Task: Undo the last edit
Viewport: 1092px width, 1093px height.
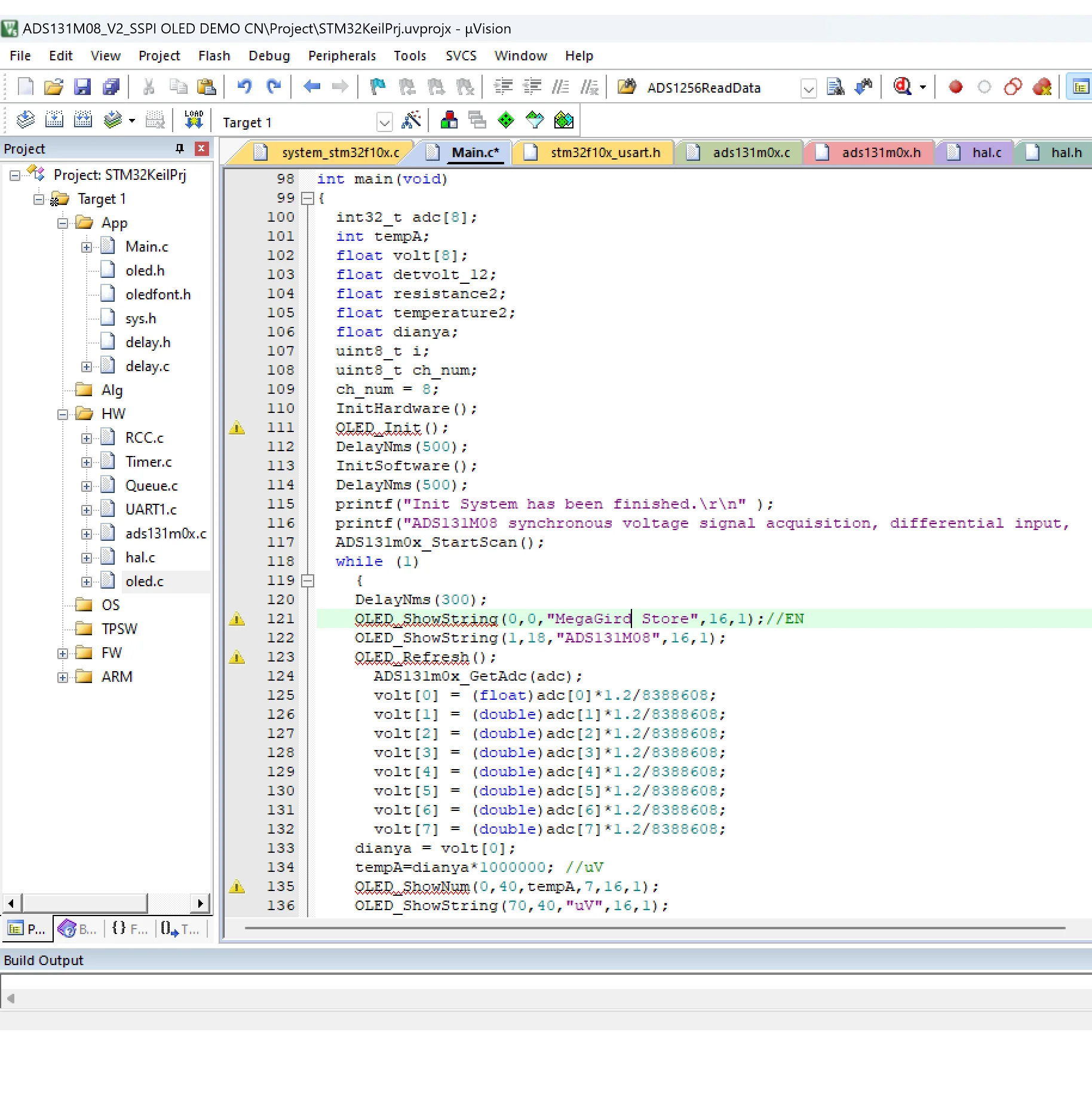Action: pos(245,87)
